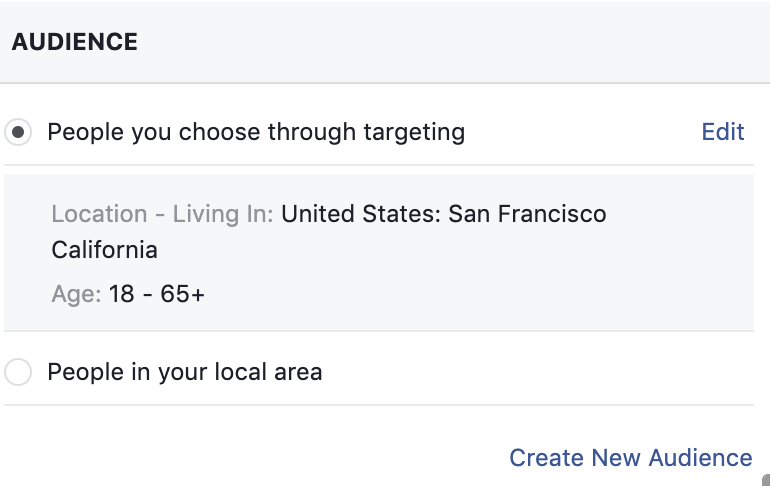Click the AUDIENCE section header

[x=75, y=42]
